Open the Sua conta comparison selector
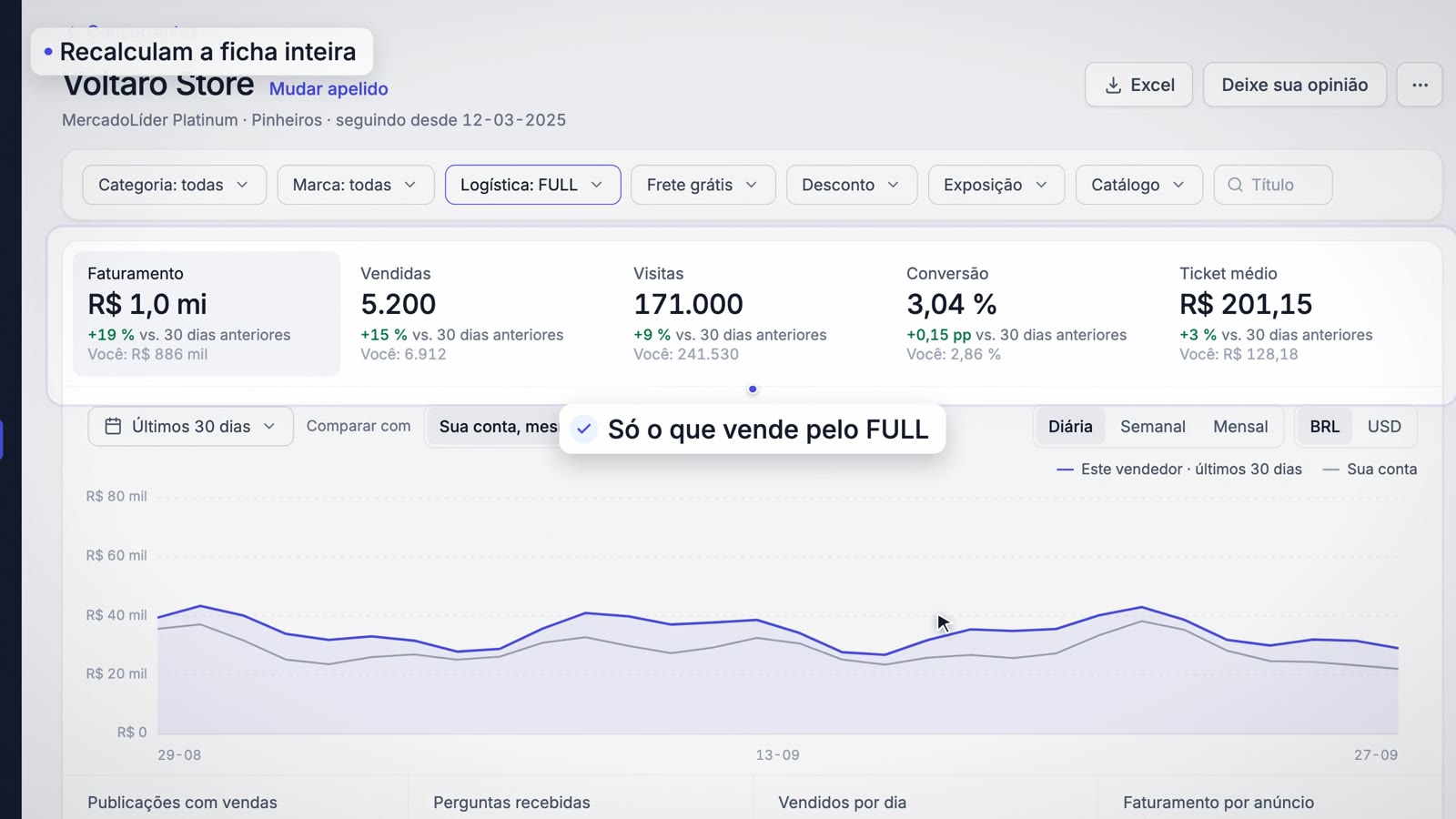This screenshot has height=819, width=1456. coord(493,426)
